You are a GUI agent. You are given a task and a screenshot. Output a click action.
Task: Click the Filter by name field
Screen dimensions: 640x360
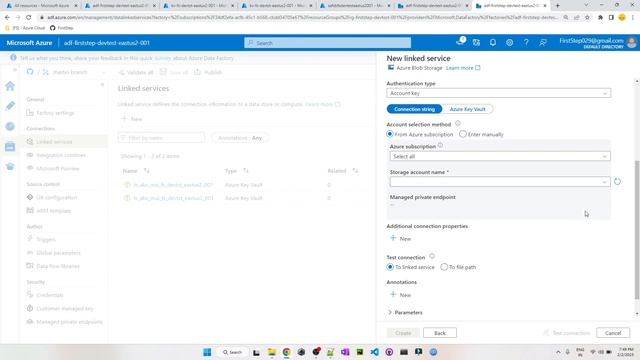[161, 138]
